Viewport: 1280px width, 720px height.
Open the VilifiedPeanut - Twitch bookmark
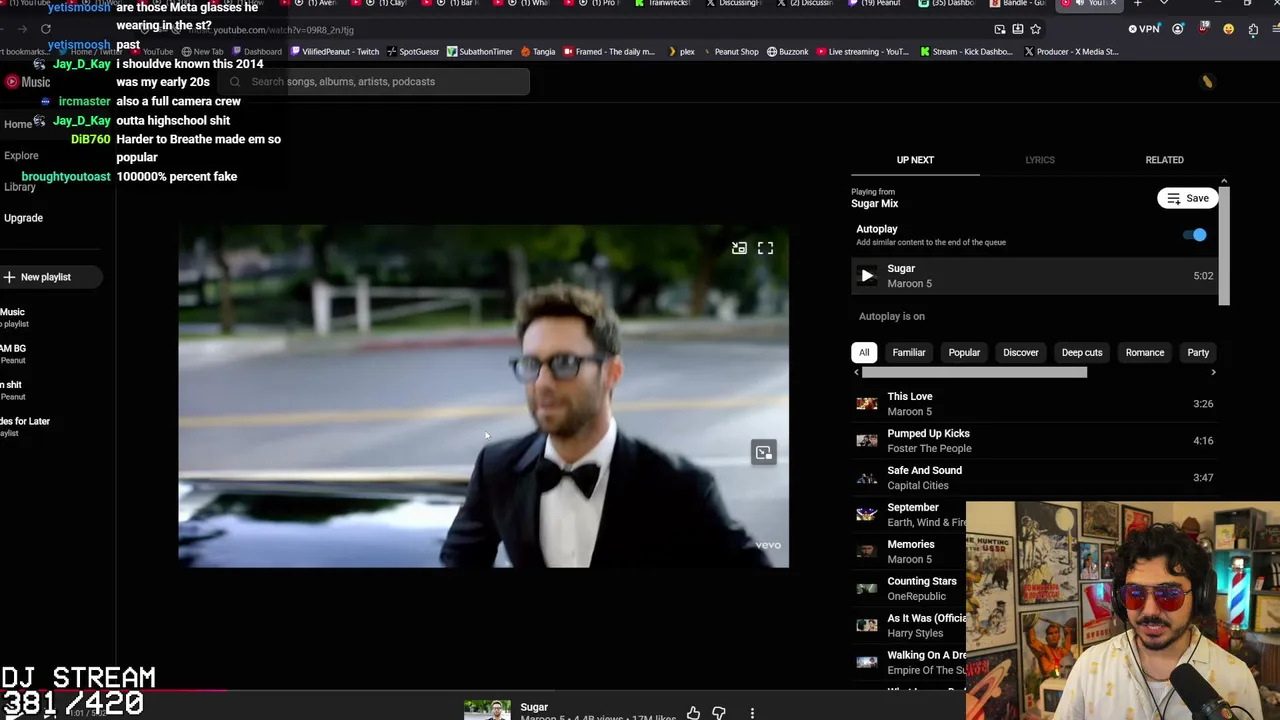coord(335,52)
